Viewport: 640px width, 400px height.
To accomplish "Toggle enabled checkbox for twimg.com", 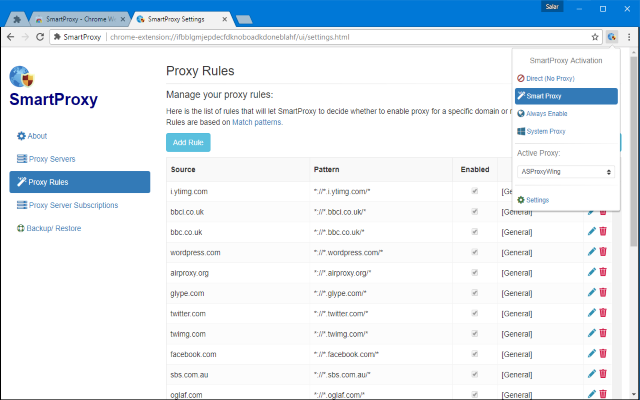I will point(475,333).
